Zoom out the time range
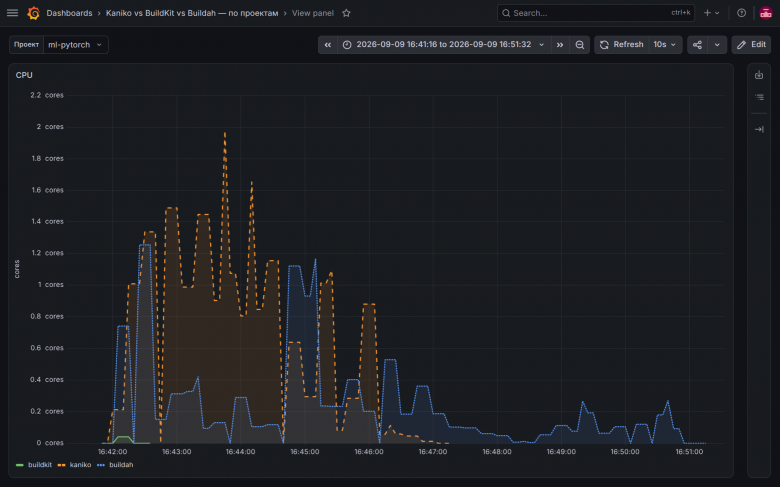Screen dimensions: 780x487 [580, 45]
